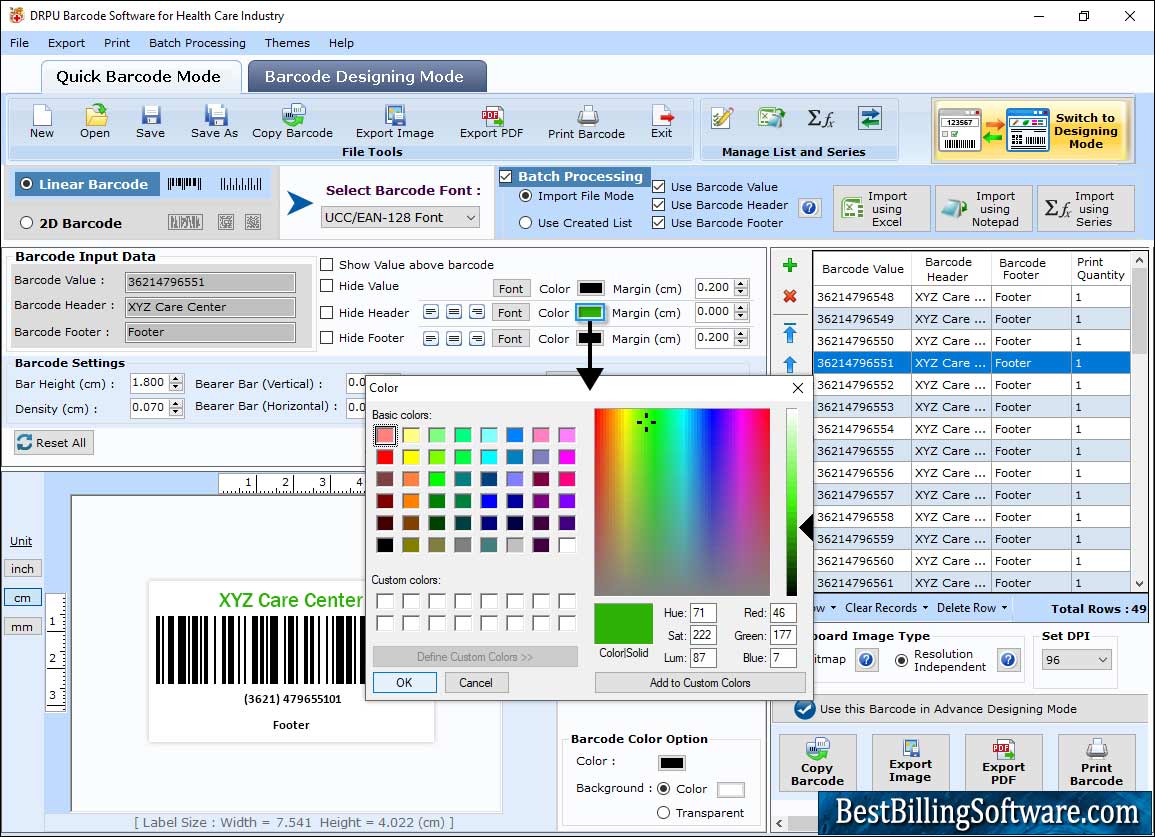This screenshot has width=1155, height=837.
Task: Click the Save icon in File Tools
Action: point(150,122)
